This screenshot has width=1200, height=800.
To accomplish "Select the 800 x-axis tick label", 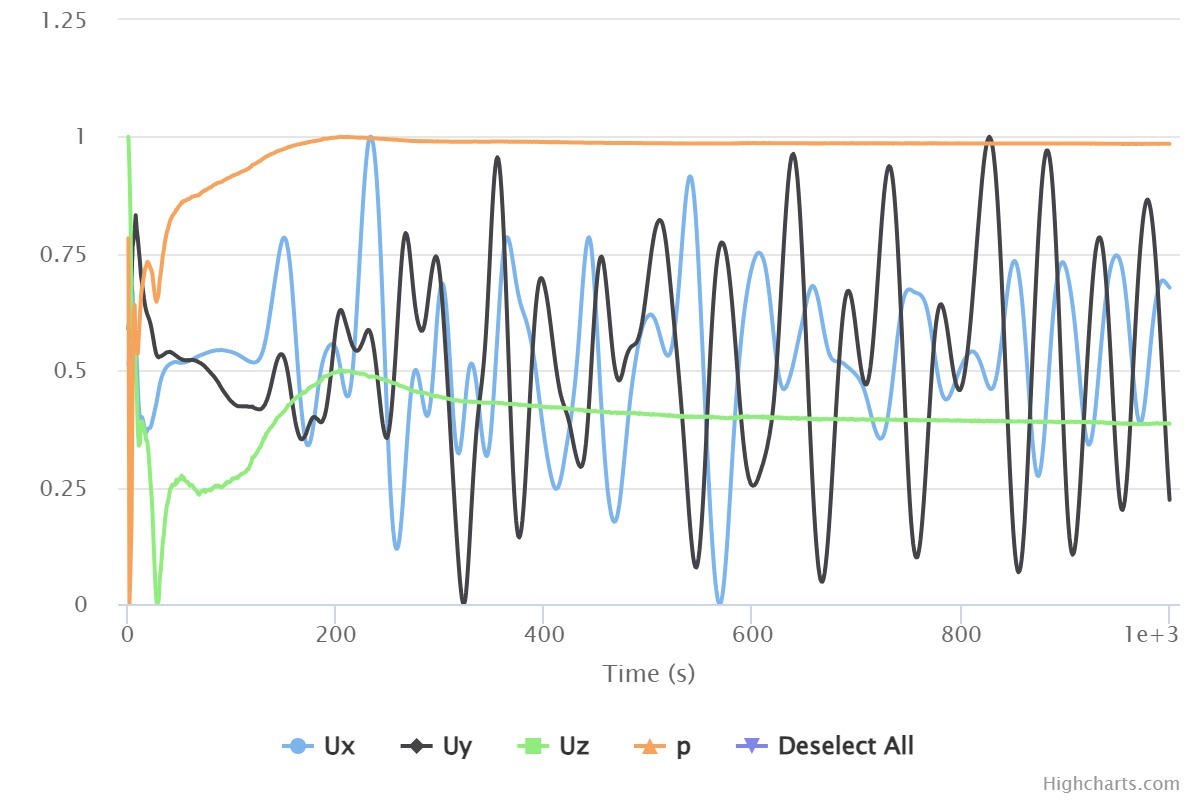I will click(x=960, y=634).
